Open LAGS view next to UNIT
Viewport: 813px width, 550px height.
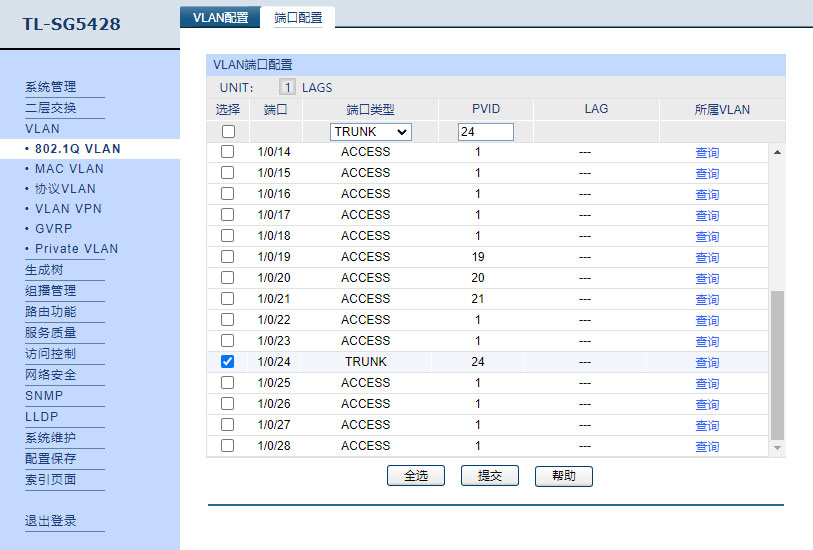point(317,88)
